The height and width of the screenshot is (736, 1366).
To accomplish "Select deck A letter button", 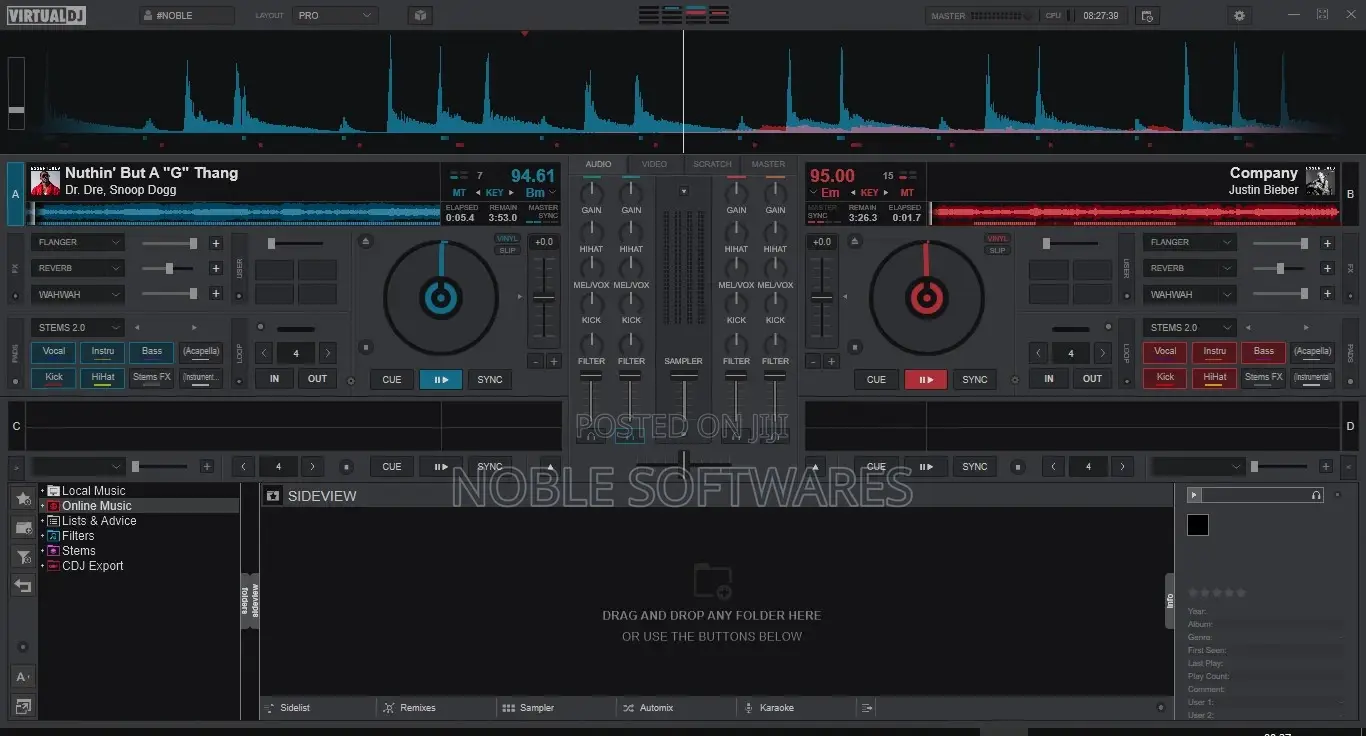I will (x=15, y=194).
